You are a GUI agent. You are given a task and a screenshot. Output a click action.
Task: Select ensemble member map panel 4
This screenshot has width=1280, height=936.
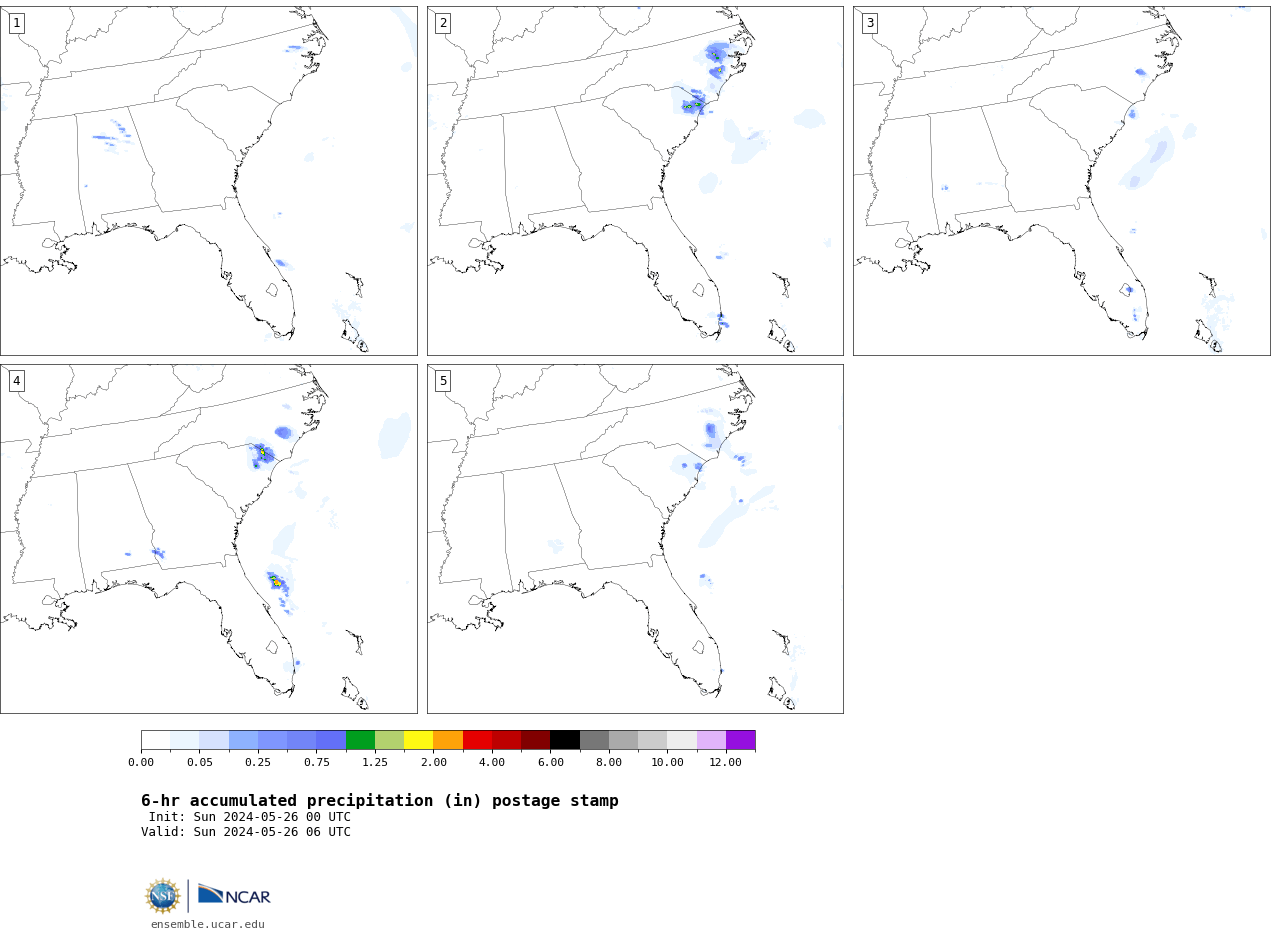tap(209, 539)
